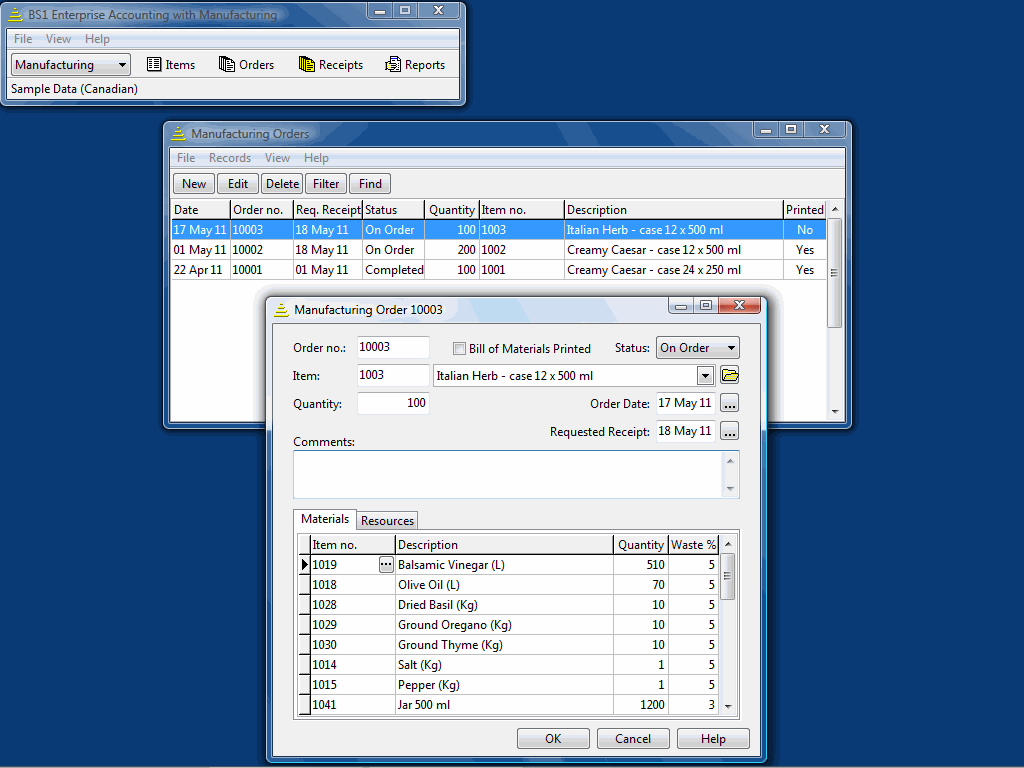Open the View menu in the BS1 main window
The image size is (1024, 768).
tap(58, 39)
